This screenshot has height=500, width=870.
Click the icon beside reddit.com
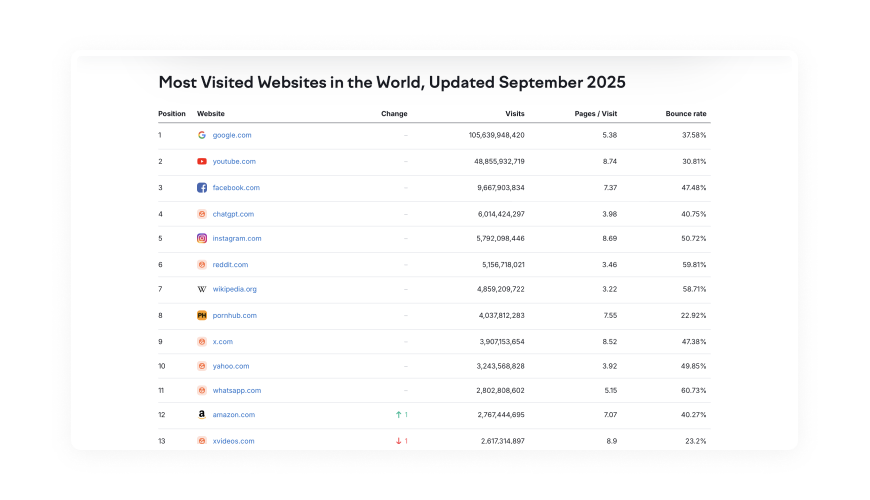[202, 265]
